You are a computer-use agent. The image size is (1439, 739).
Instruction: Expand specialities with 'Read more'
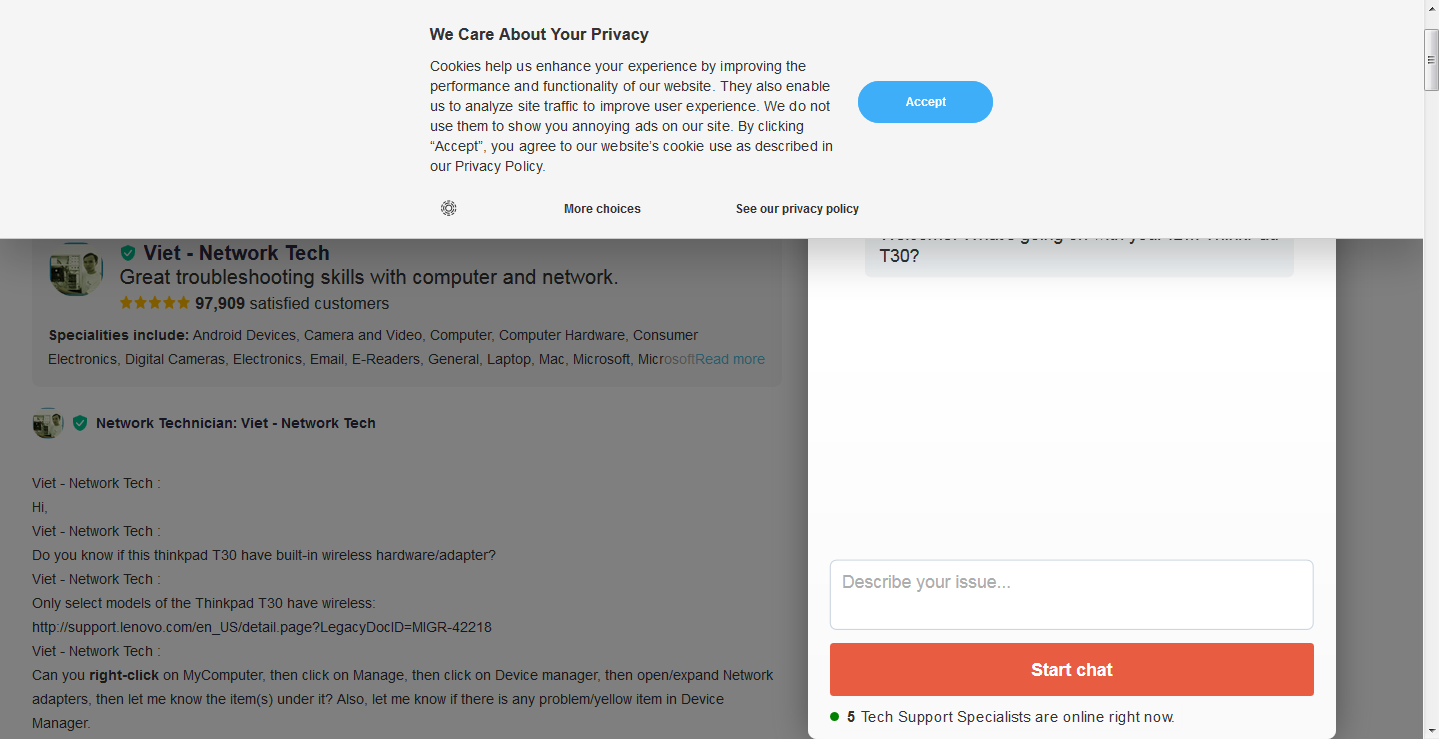(x=730, y=359)
